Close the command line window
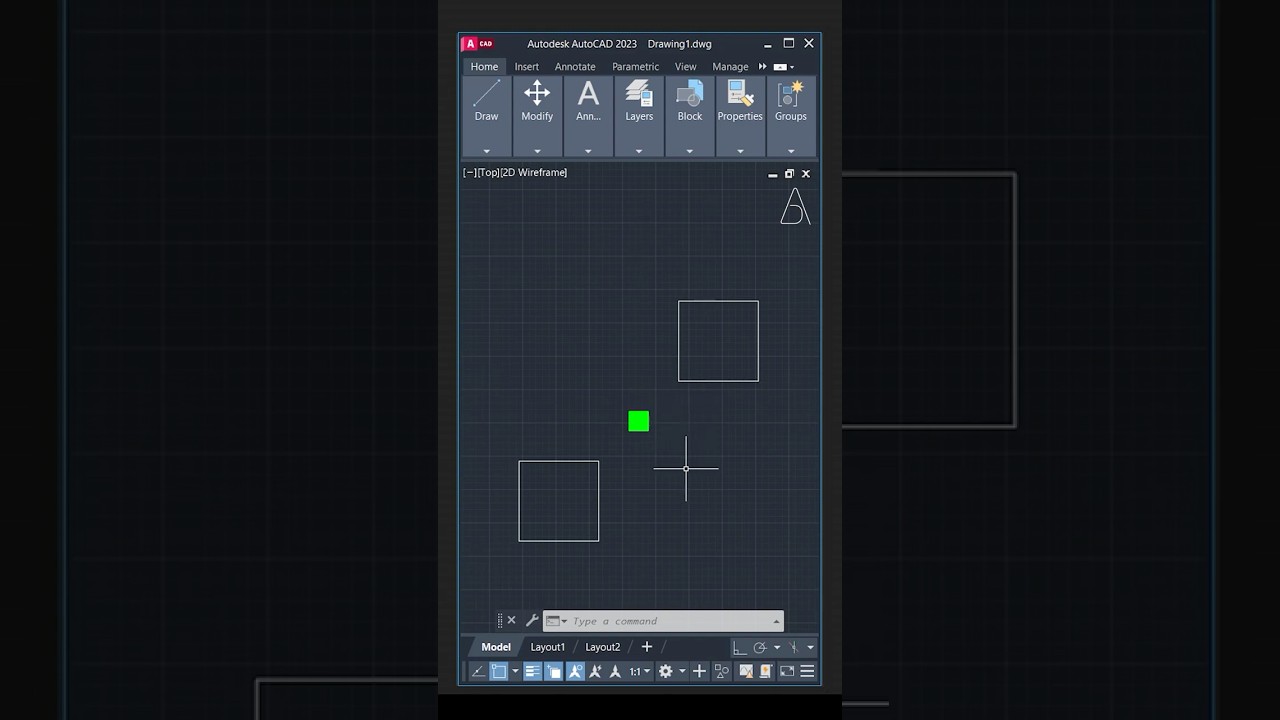The image size is (1280, 720). (x=512, y=620)
